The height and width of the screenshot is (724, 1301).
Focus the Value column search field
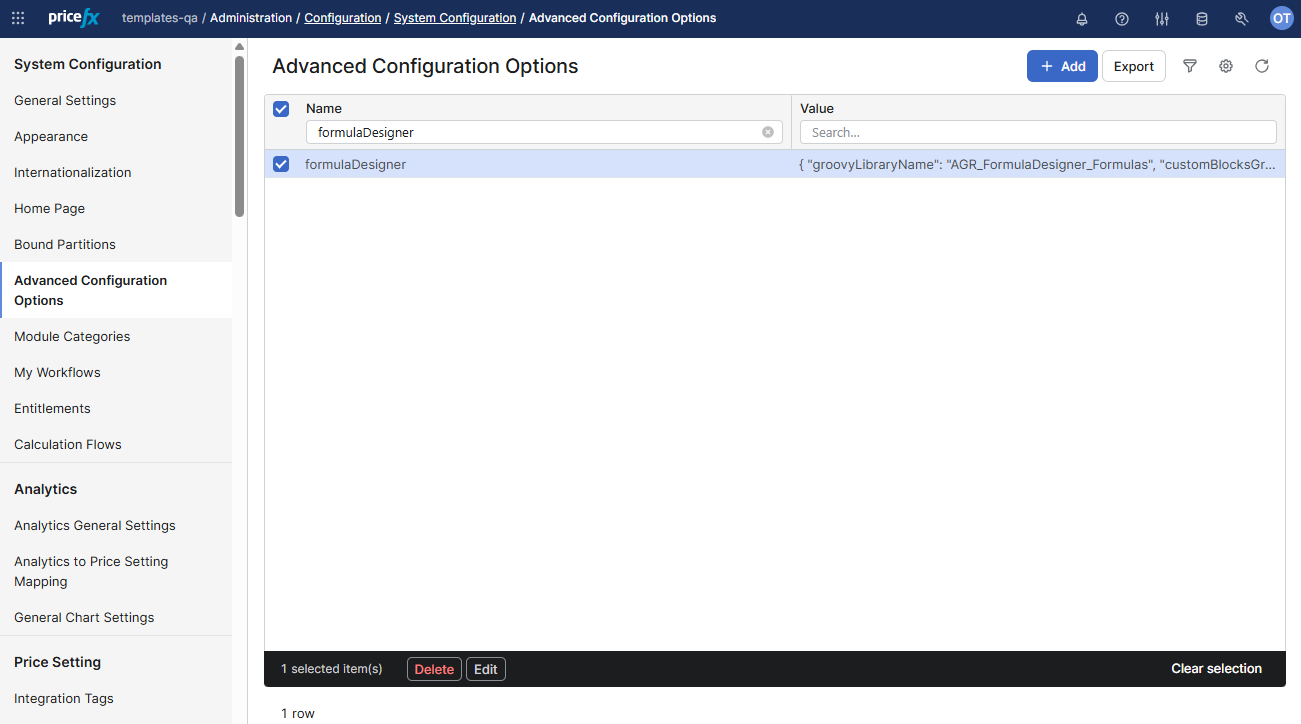1038,132
